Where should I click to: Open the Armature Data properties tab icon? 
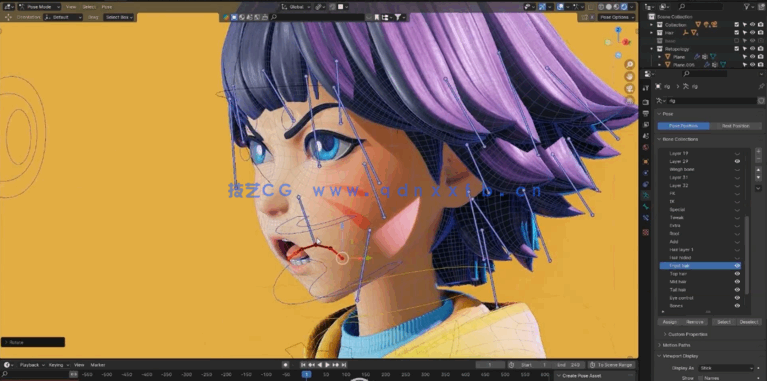(646, 195)
